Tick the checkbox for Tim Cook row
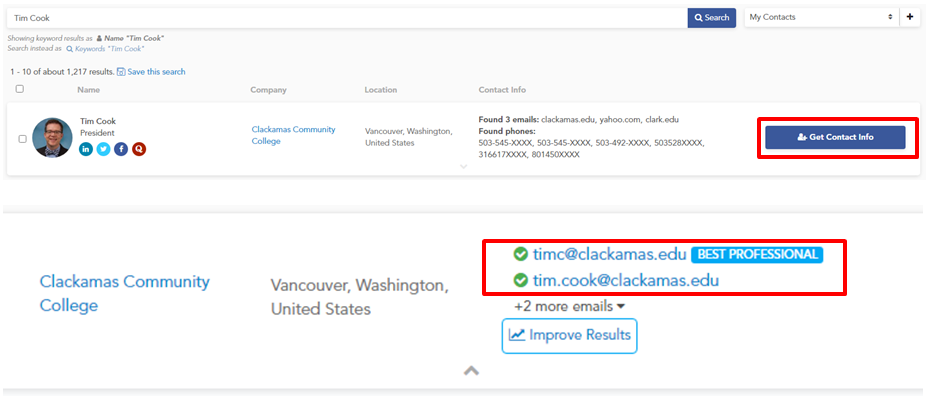934x399 pixels. tap(23, 139)
